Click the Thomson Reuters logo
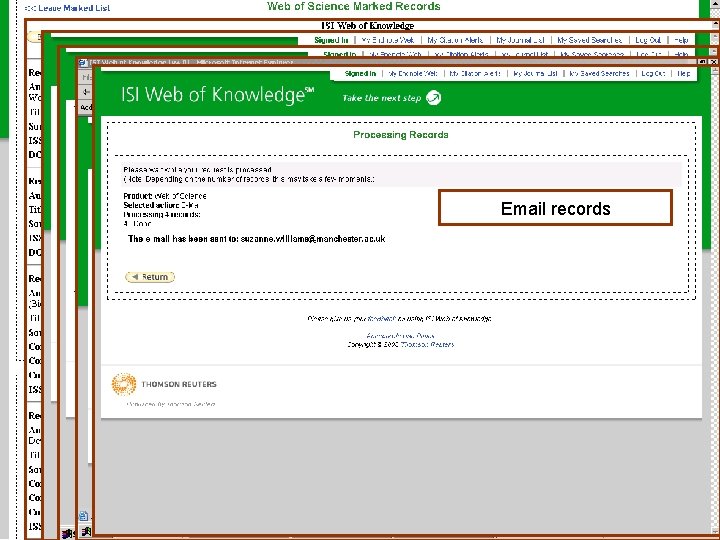 pyautogui.click(x=164, y=384)
